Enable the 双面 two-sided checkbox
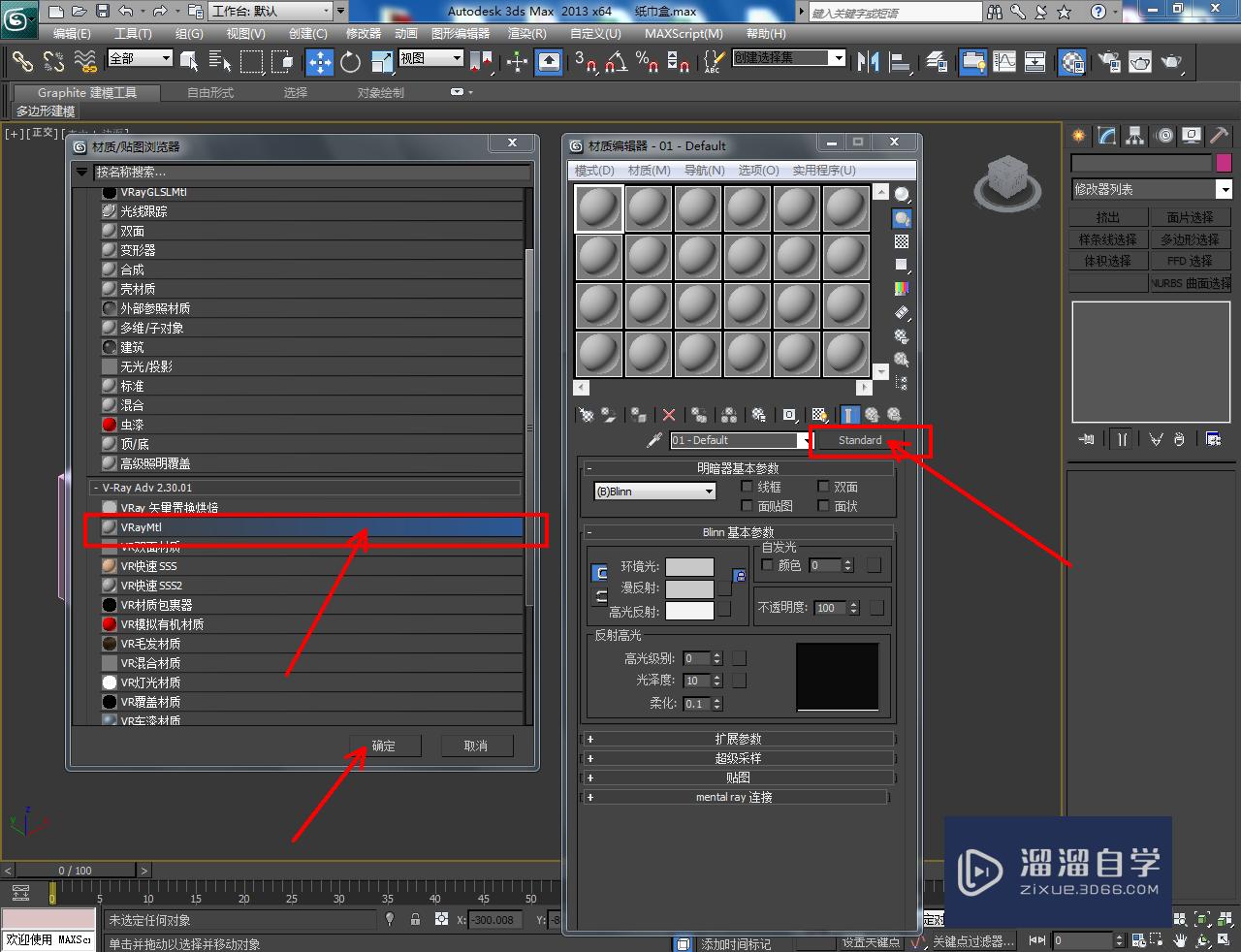The width and height of the screenshot is (1241, 952). point(823,487)
